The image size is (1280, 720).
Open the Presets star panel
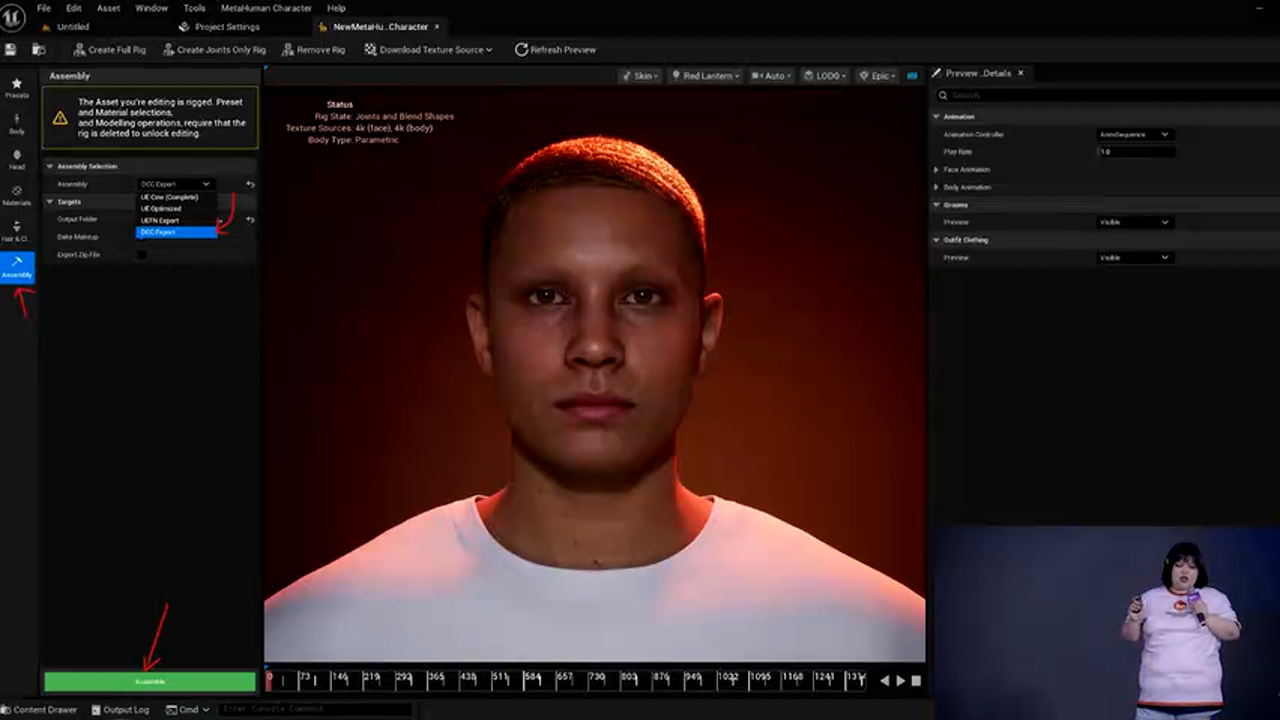[x=16, y=87]
